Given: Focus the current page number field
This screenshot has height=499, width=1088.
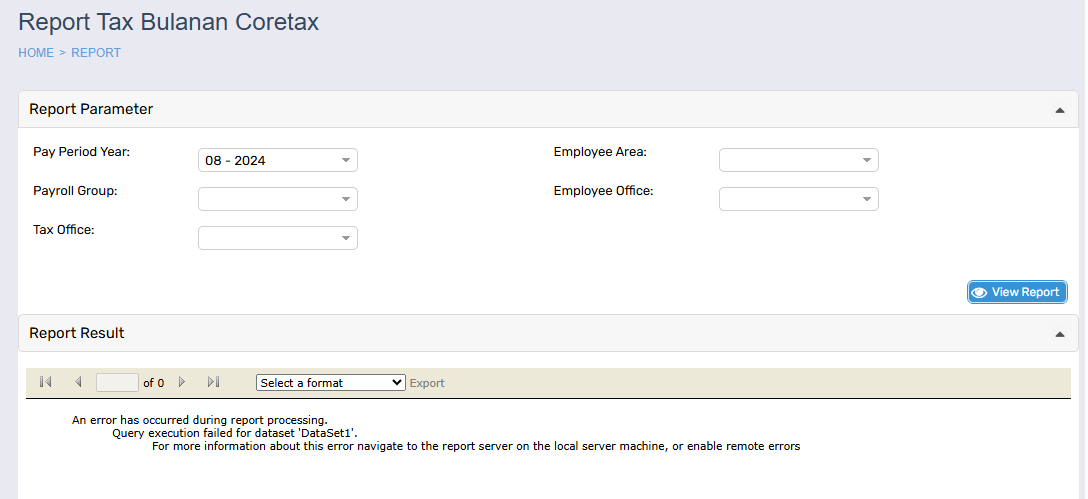Looking at the screenshot, I should [117, 382].
